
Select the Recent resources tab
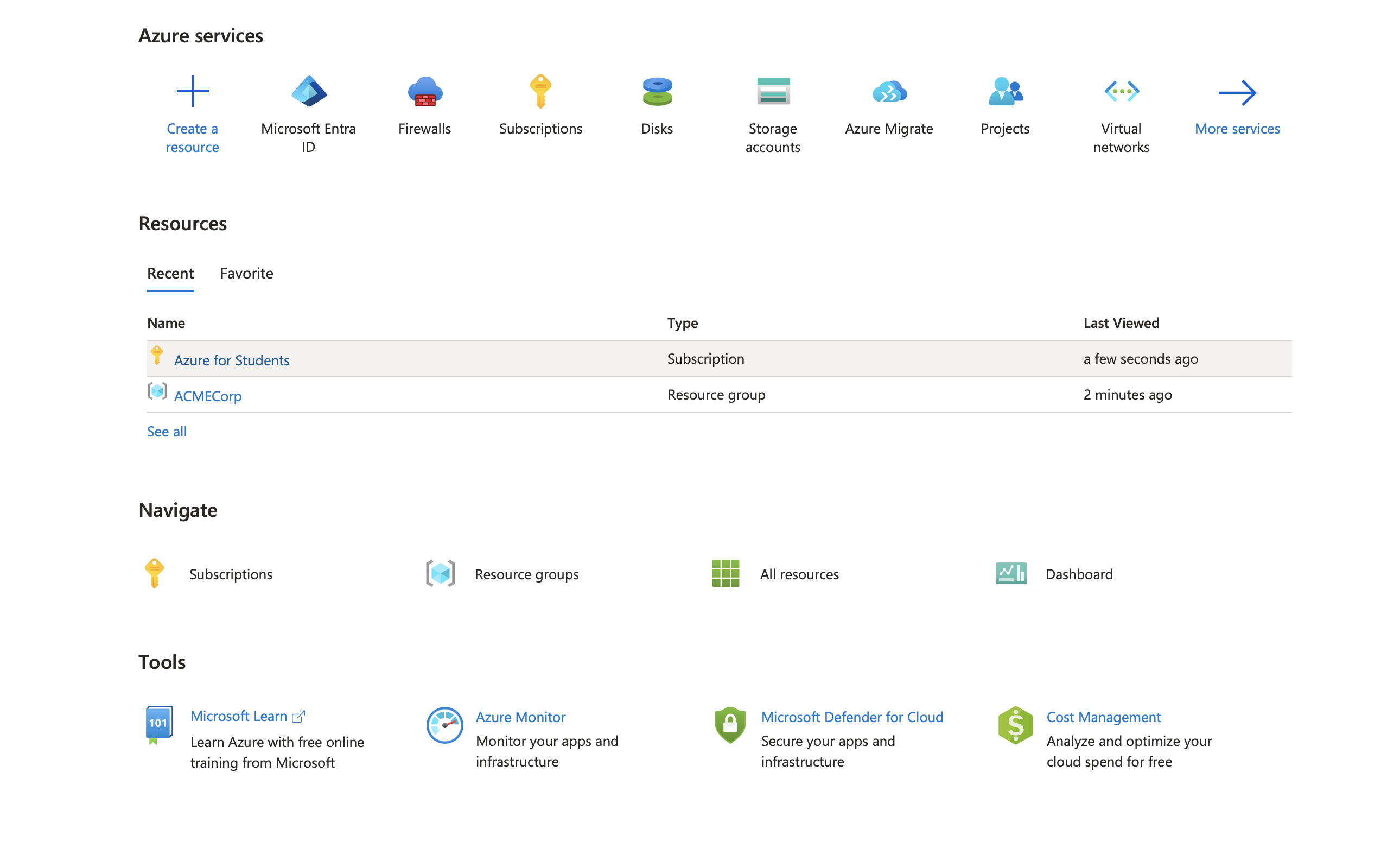170,274
